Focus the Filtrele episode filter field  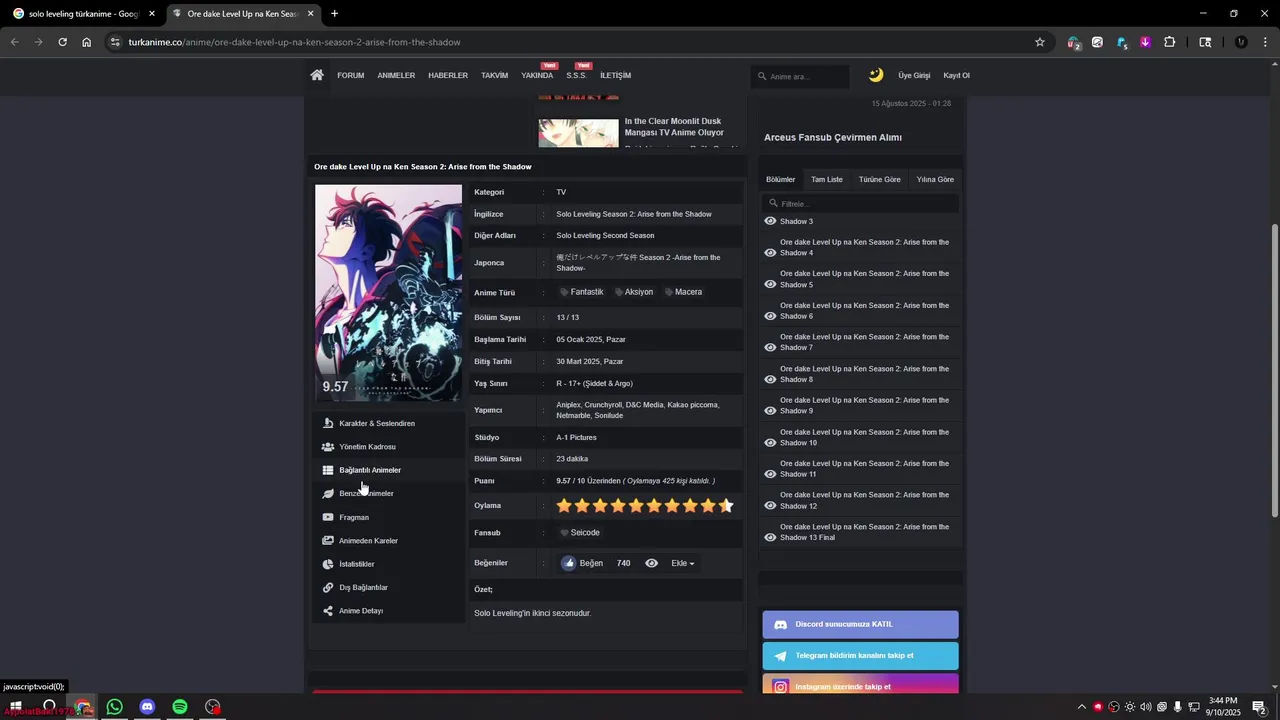tap(860, 204)
